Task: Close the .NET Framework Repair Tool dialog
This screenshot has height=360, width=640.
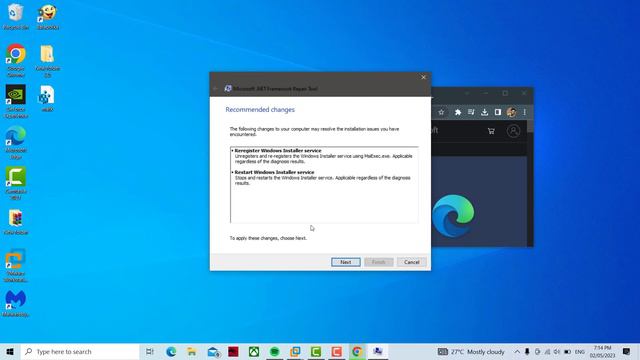Action: pyautogui.click(x=423, y=77)
